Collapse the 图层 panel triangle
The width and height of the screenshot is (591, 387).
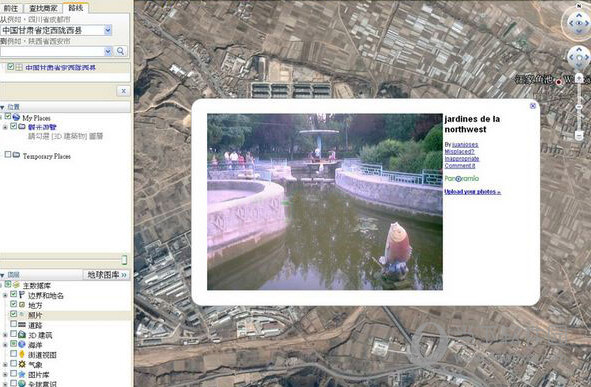point(2,275)
